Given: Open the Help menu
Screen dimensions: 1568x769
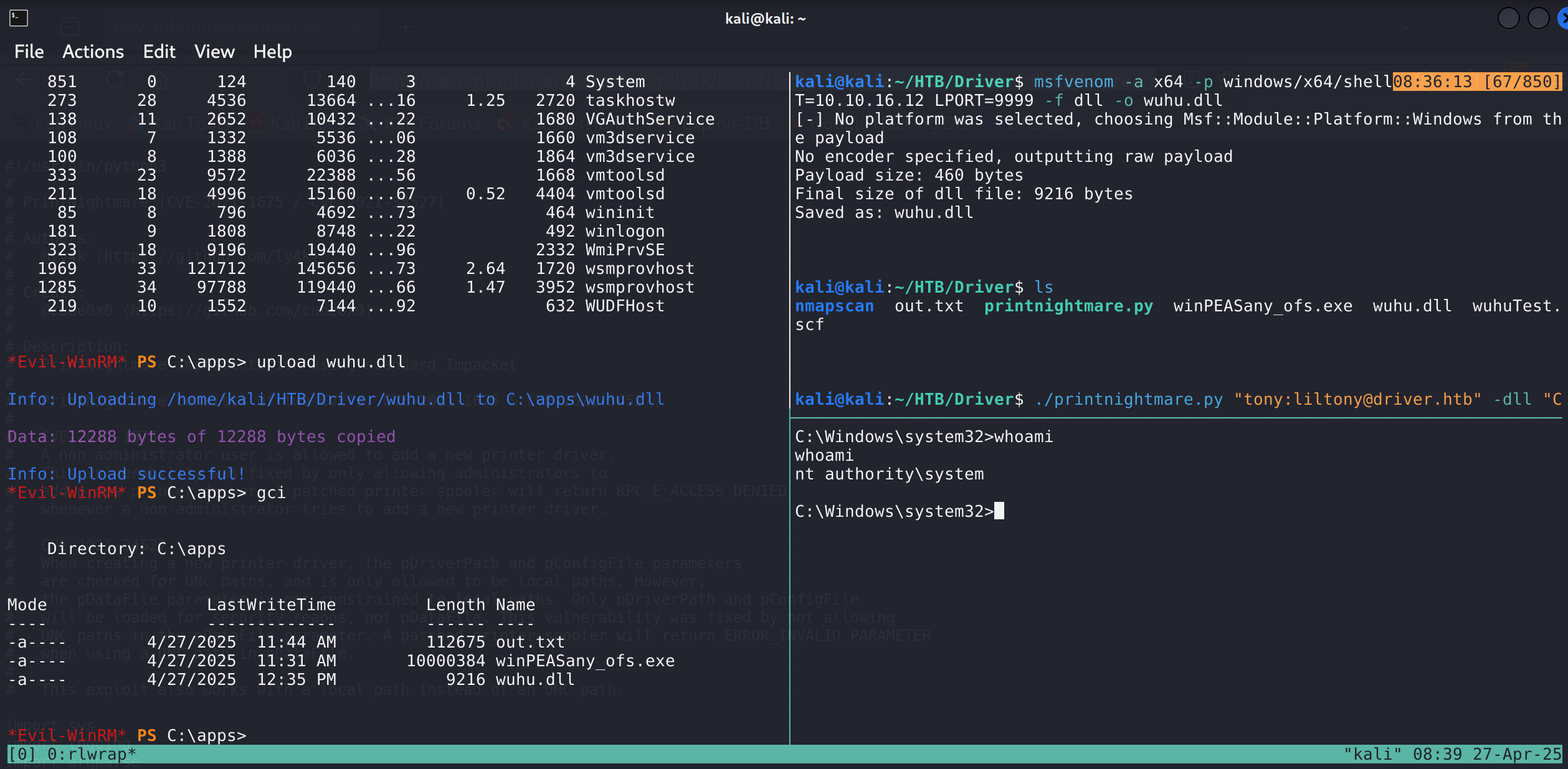Looking at the screenshot, I should coord(272,52).
